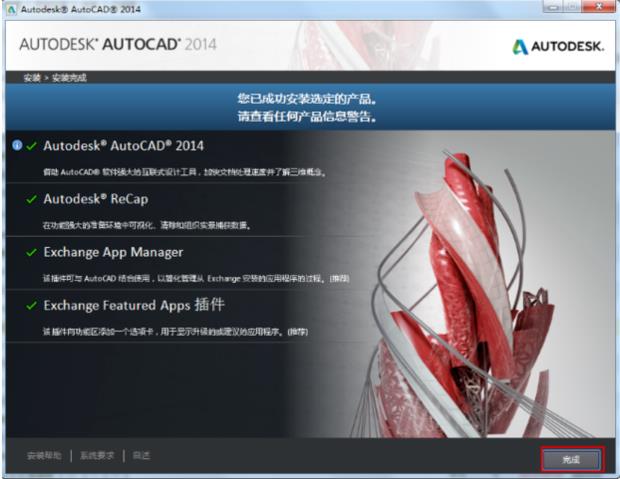The image size is (620, 479).
Task: Click the AUTODESK AUTOCAD 2014 header wordmark
Action: click(118, 44)
